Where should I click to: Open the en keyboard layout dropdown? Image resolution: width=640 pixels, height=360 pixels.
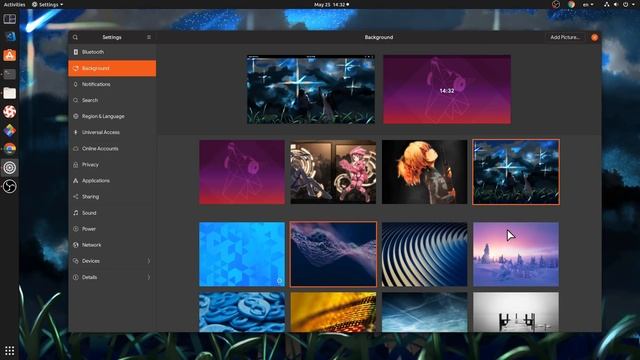pos(588,4)
